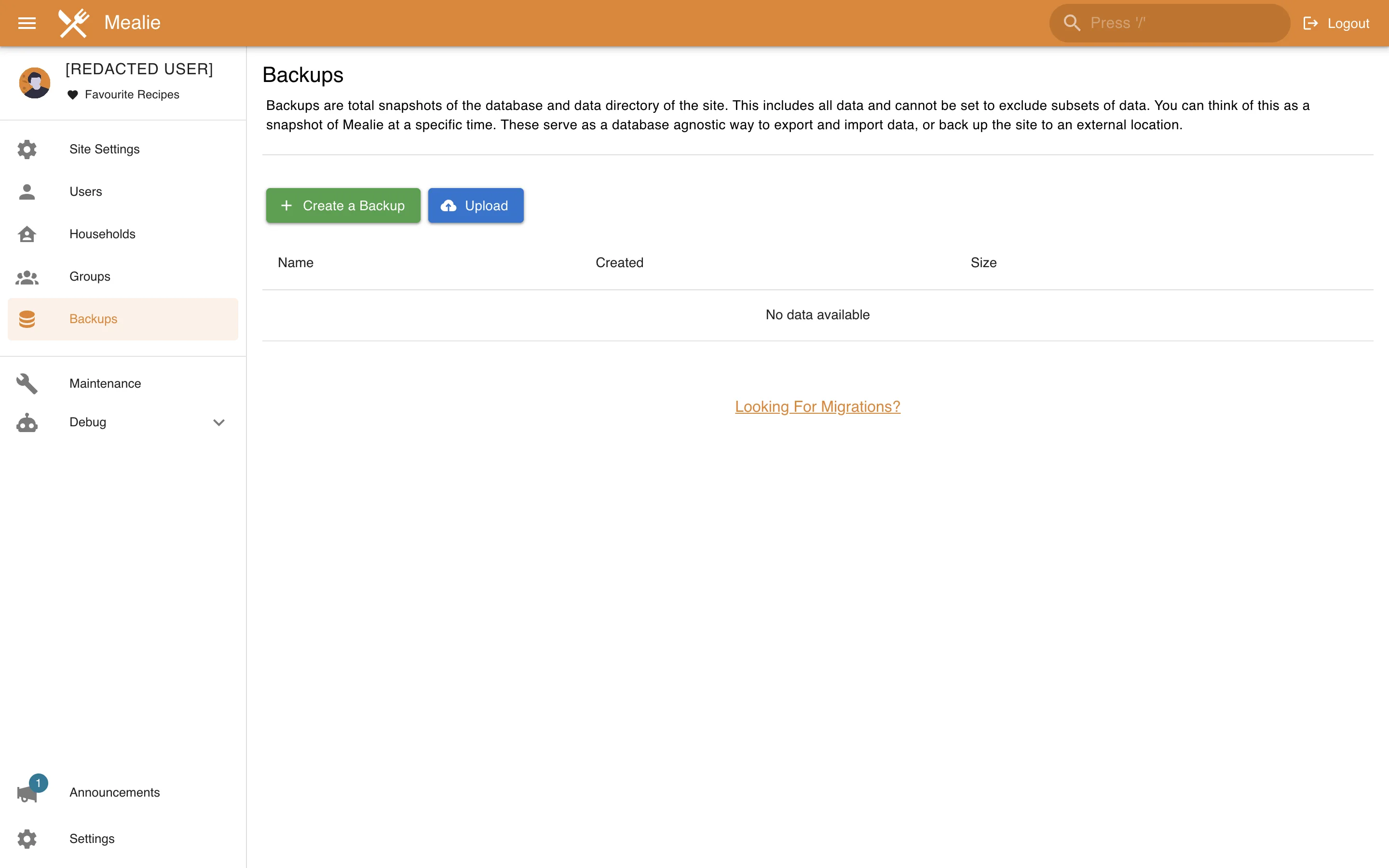Image resolution: width=1389 pixels, height=868 pixels.
Task: Navigate to Users admin page
Action: 123,192
